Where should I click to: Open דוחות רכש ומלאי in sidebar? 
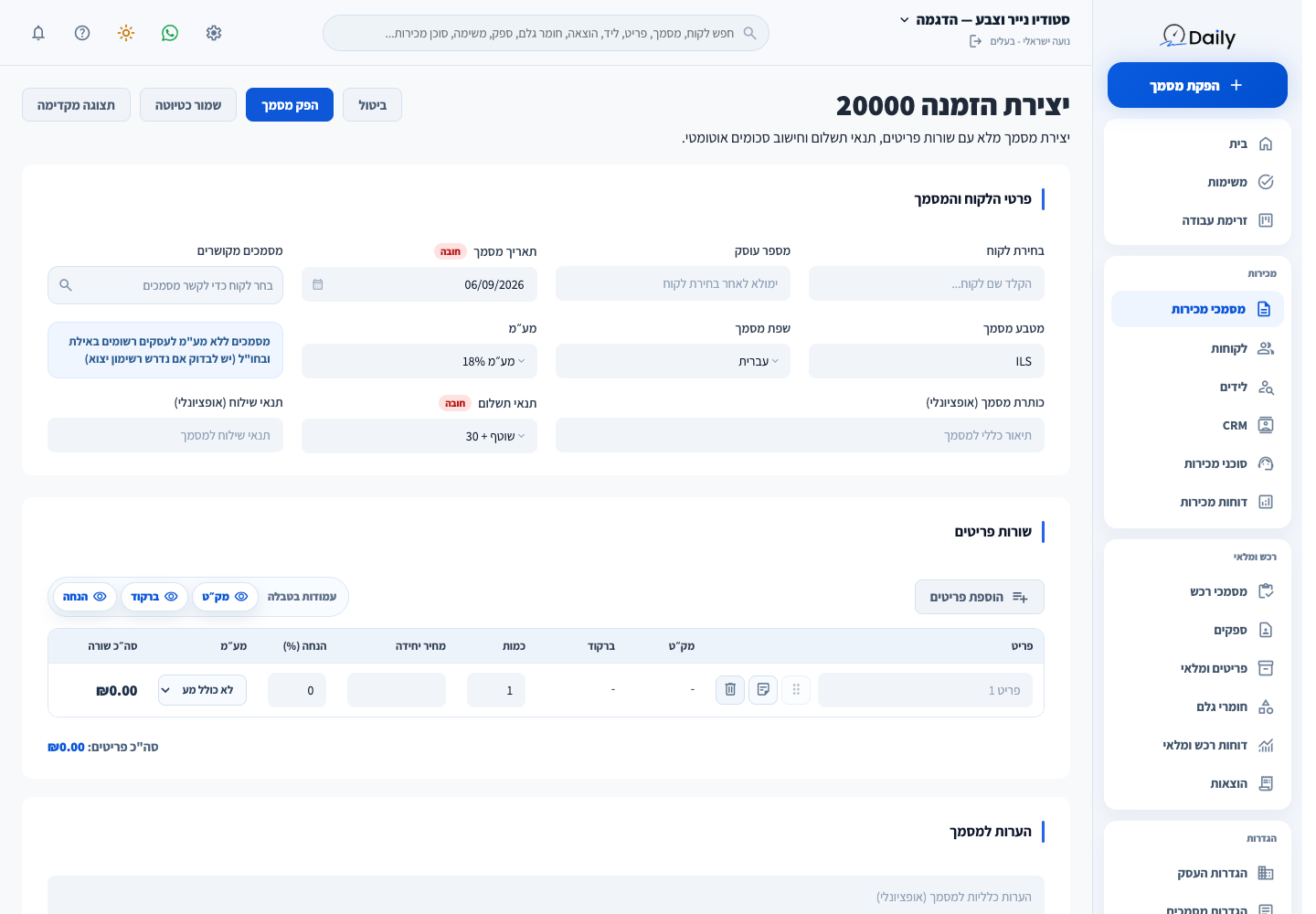tap(1197, 745)
